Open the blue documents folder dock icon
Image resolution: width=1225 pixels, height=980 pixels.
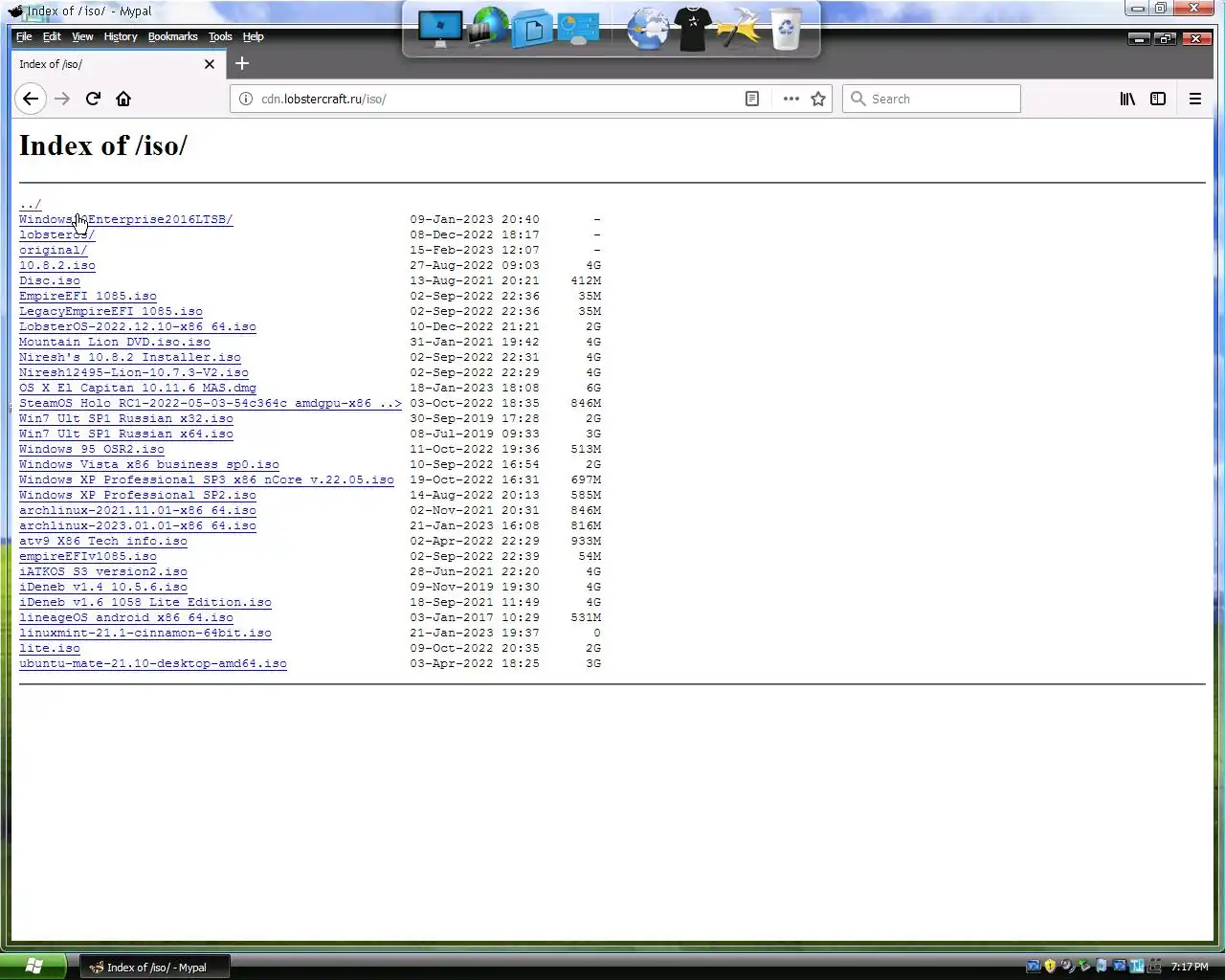point(532,29)
